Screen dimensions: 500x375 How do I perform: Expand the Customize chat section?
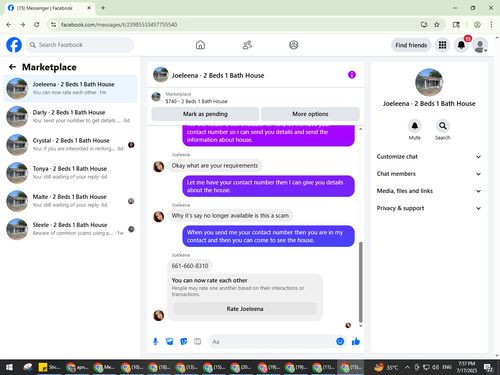coord(429,157)
